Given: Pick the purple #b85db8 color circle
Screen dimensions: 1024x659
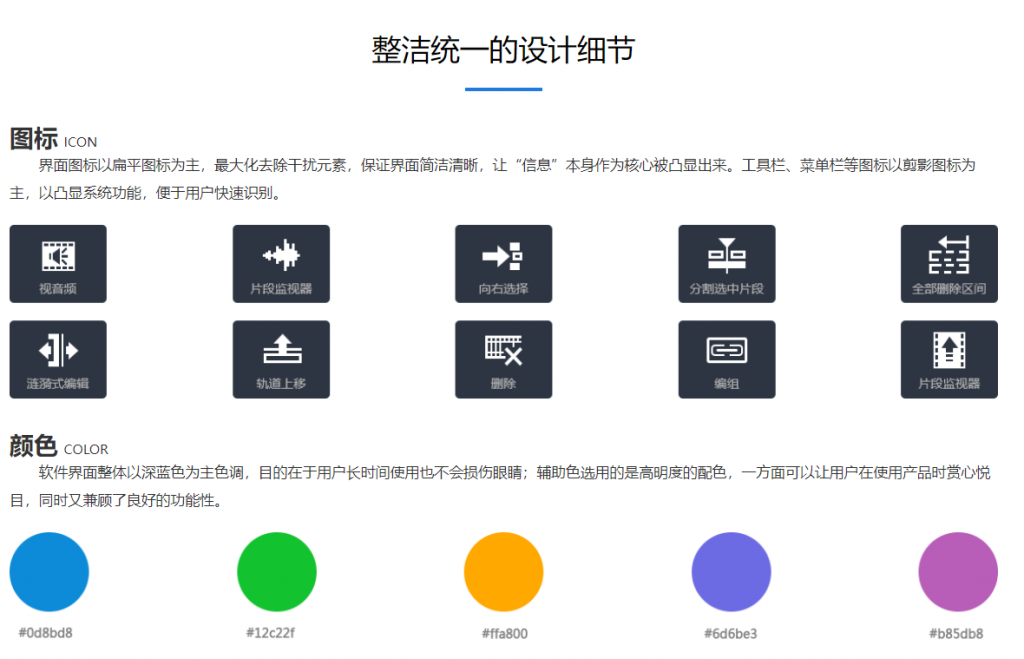Looking at the screenshot, I should click(x=957, y=572).
